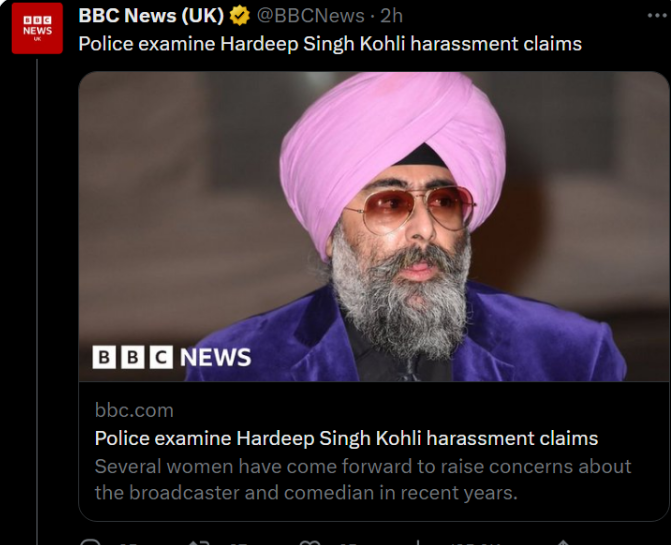Click the views analytics bar icon
The width and height of the screenshot is (671, 545).
[x=422, y=542]
